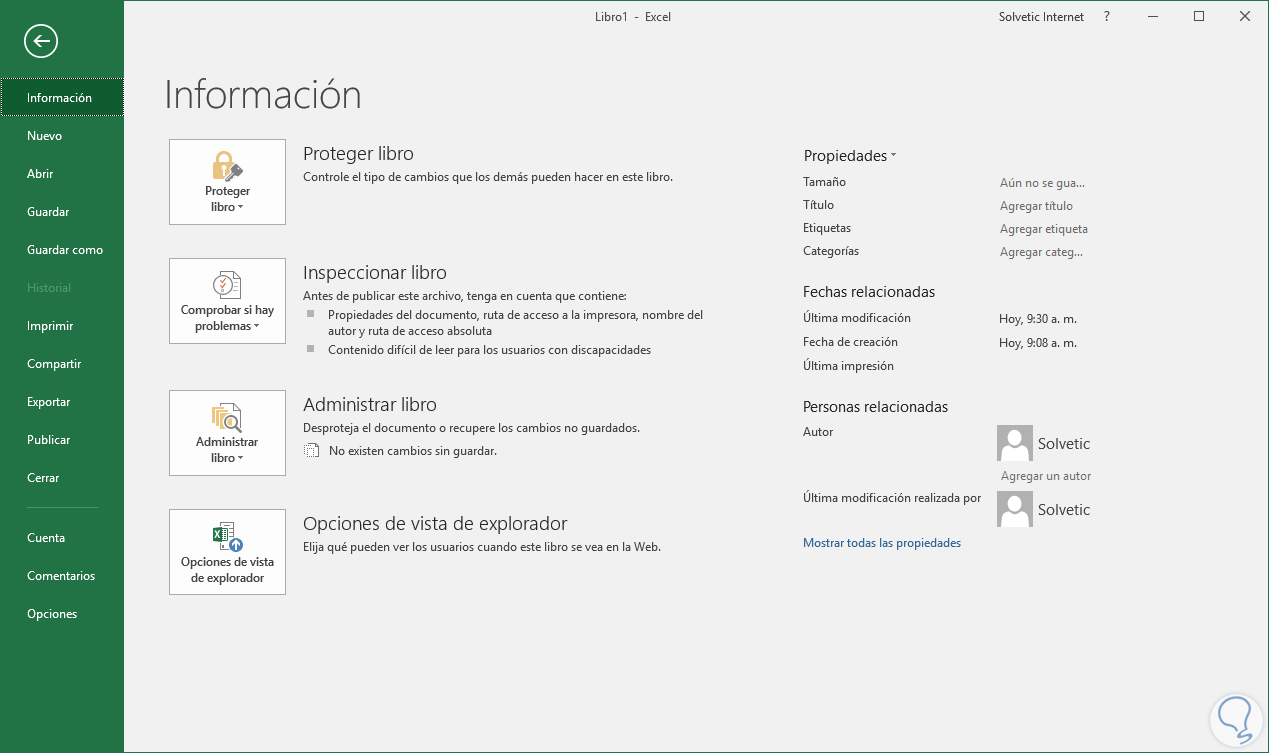Choose Guardar como in the sidebar
The width and height of the screenshot is (1269, 753).
point(62,250)
